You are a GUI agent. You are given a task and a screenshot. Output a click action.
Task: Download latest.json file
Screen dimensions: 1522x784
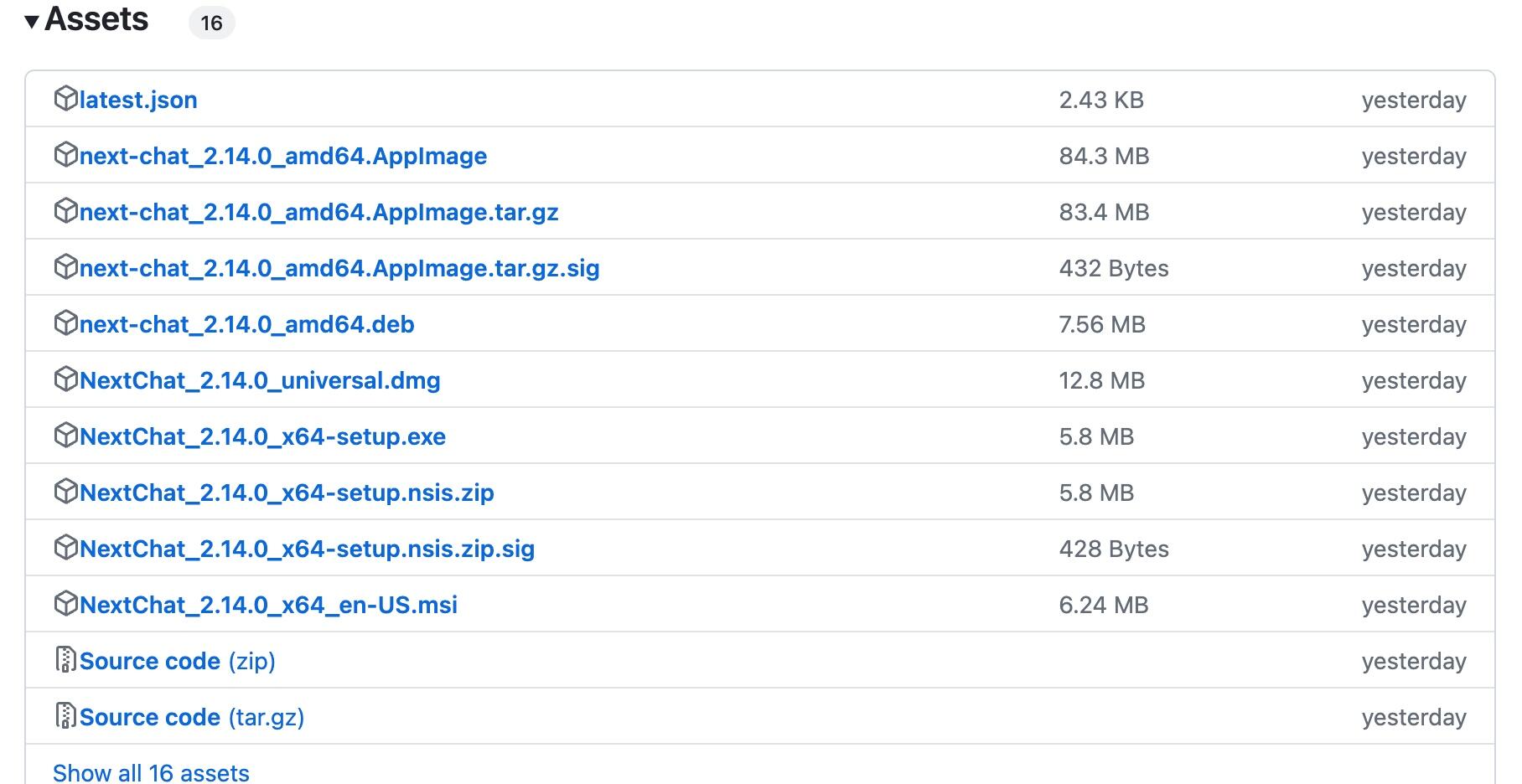coord(138,100)
